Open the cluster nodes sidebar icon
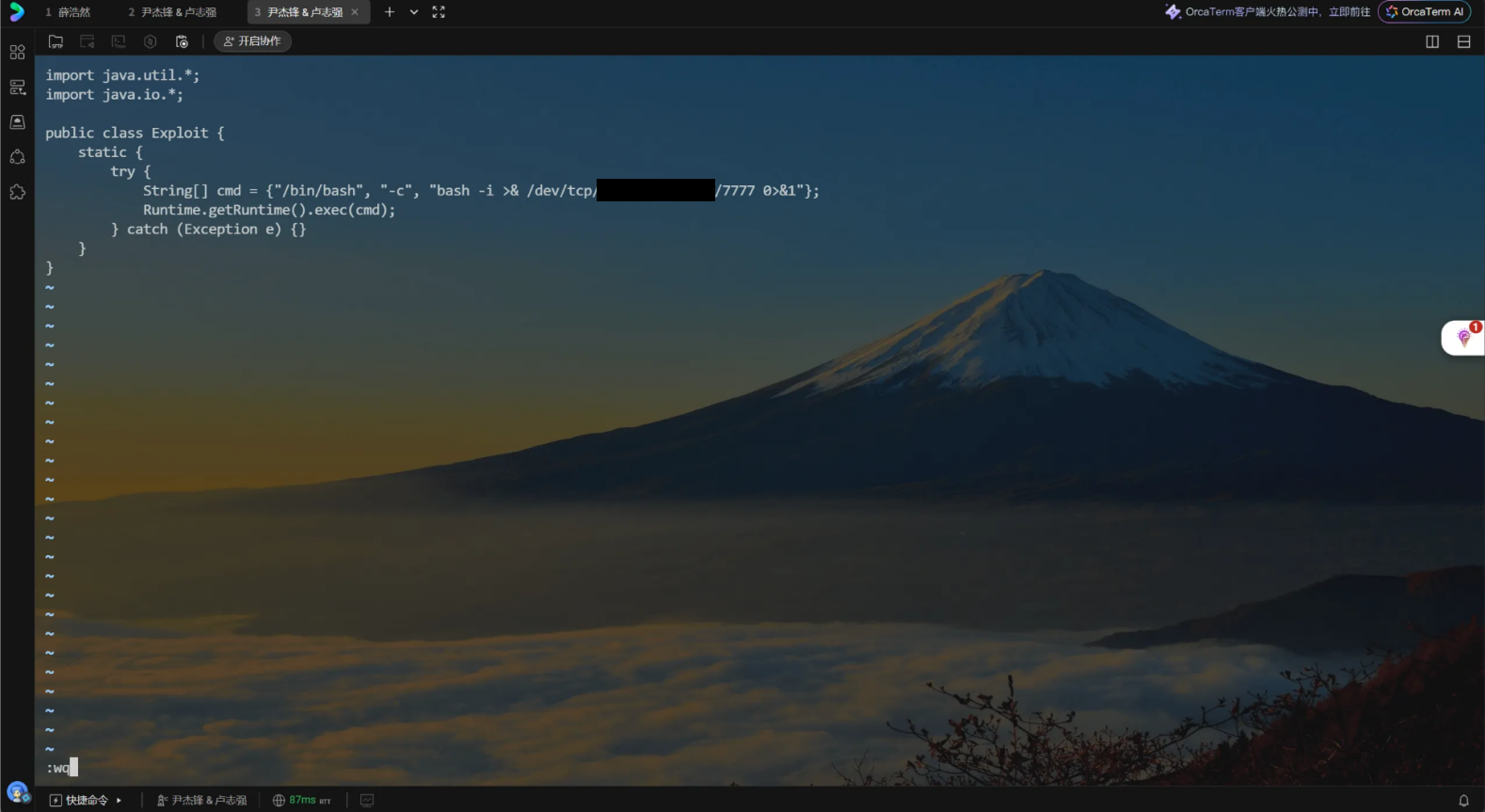 pos(17,157)
